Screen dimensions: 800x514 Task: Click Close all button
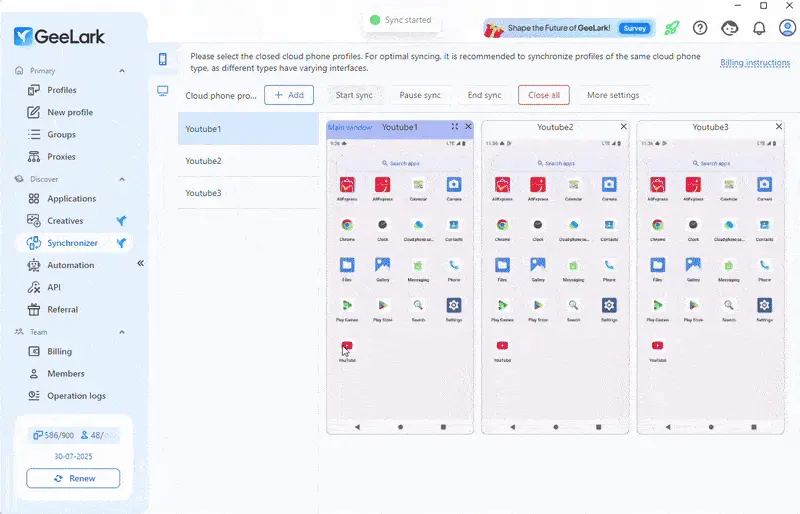pyautogui.click(x=544, y=95)
